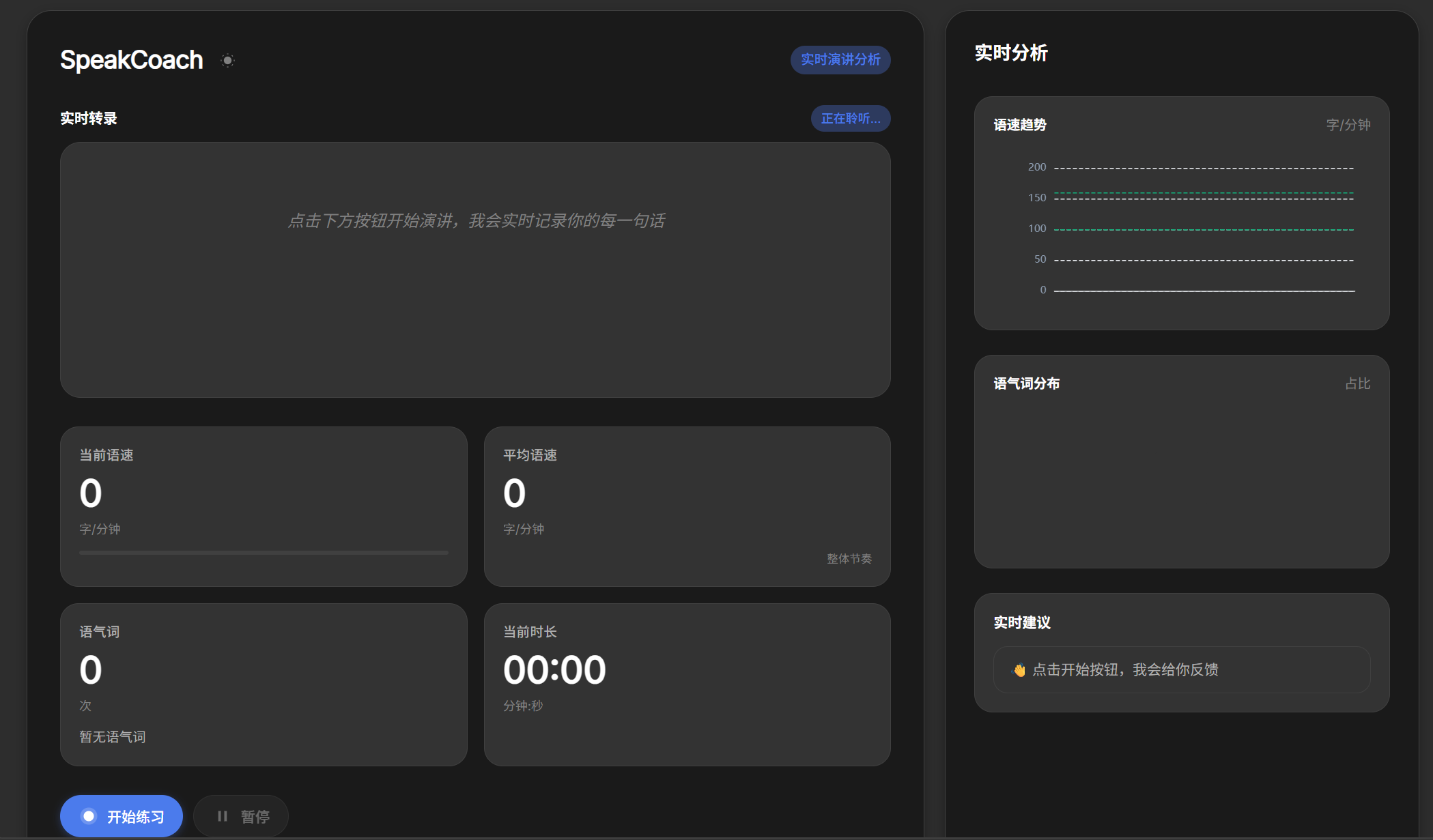The height and width of the screenshot is (840, 1433).
Task: Click the transcript placeholder text area
Action: (477, 220)
